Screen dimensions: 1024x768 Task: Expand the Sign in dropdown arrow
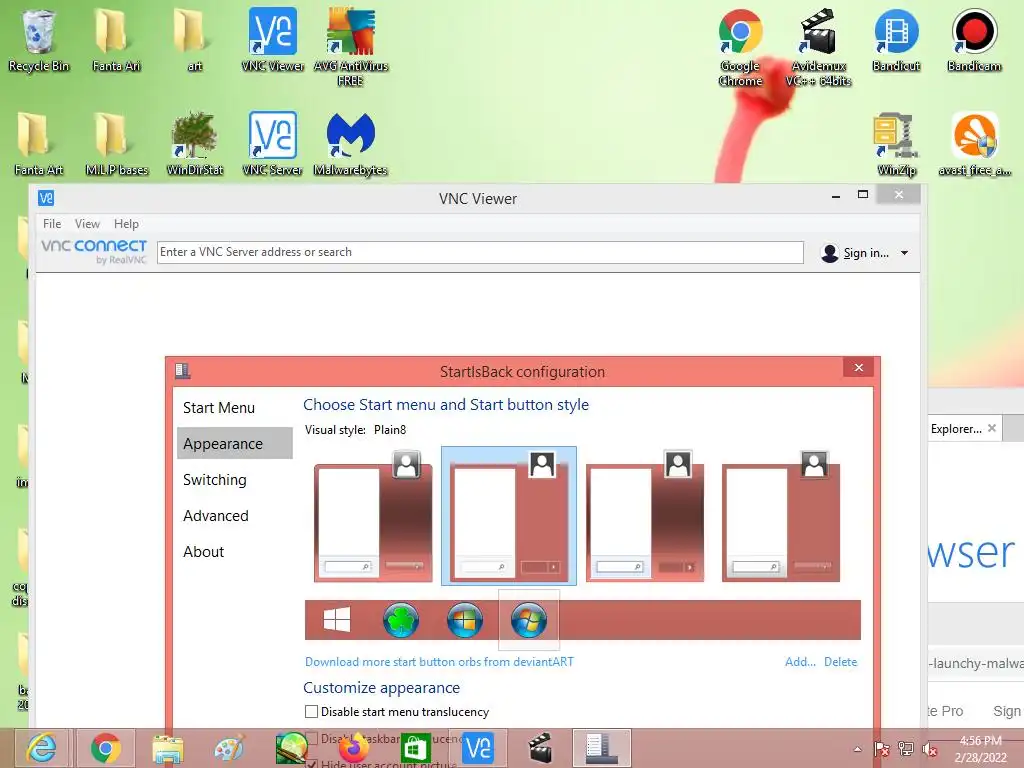[904, 253]
